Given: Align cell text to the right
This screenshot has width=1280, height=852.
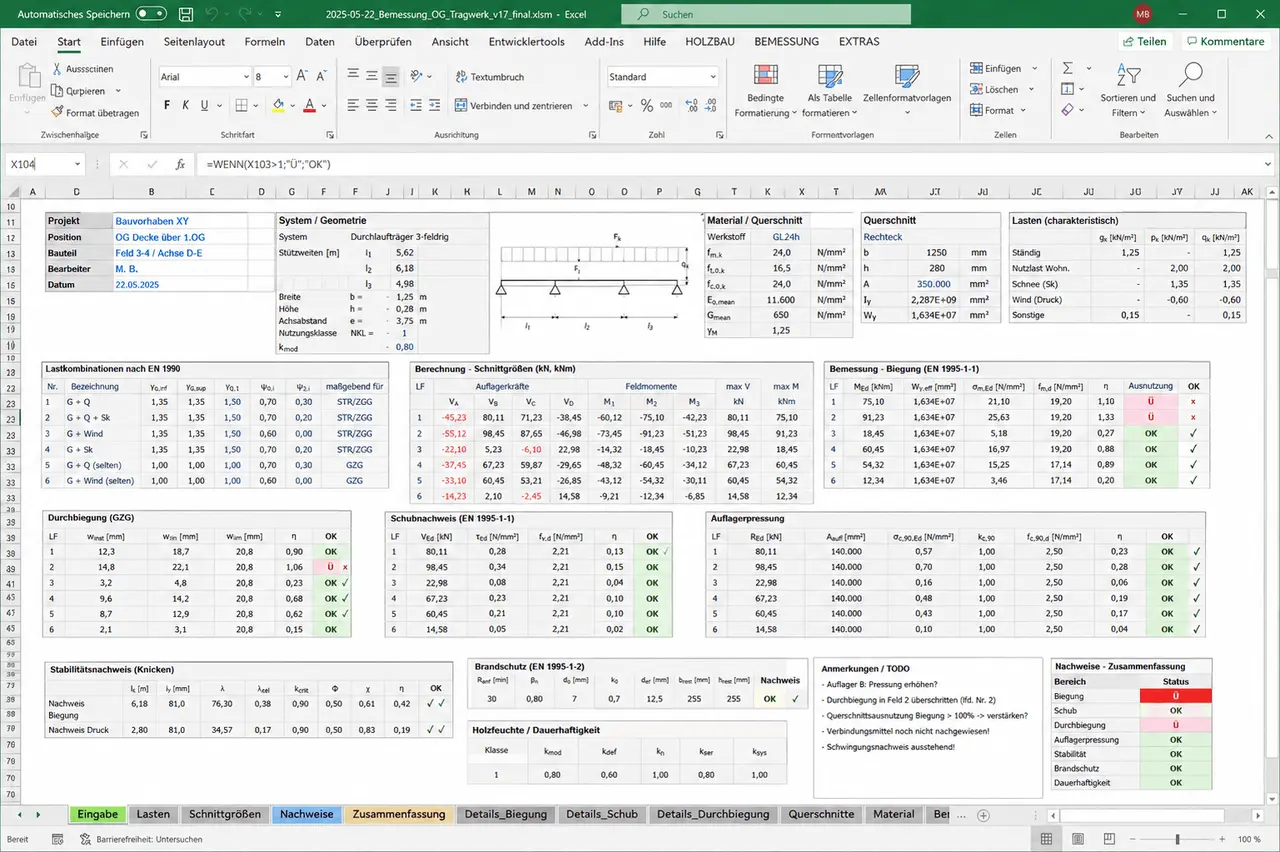Looking at the screenshot, I should 391,105.
